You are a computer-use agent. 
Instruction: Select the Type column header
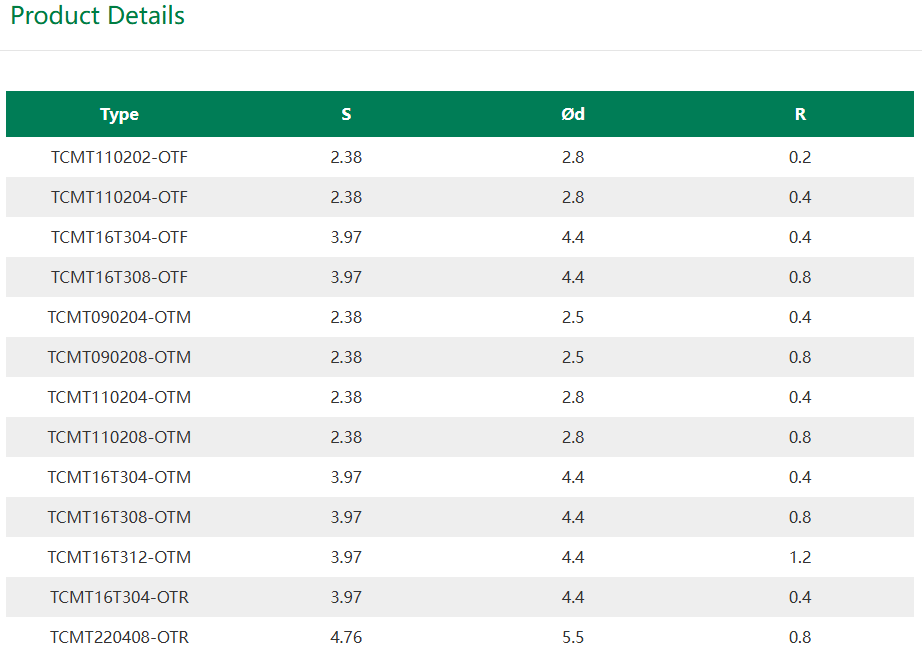119,114
